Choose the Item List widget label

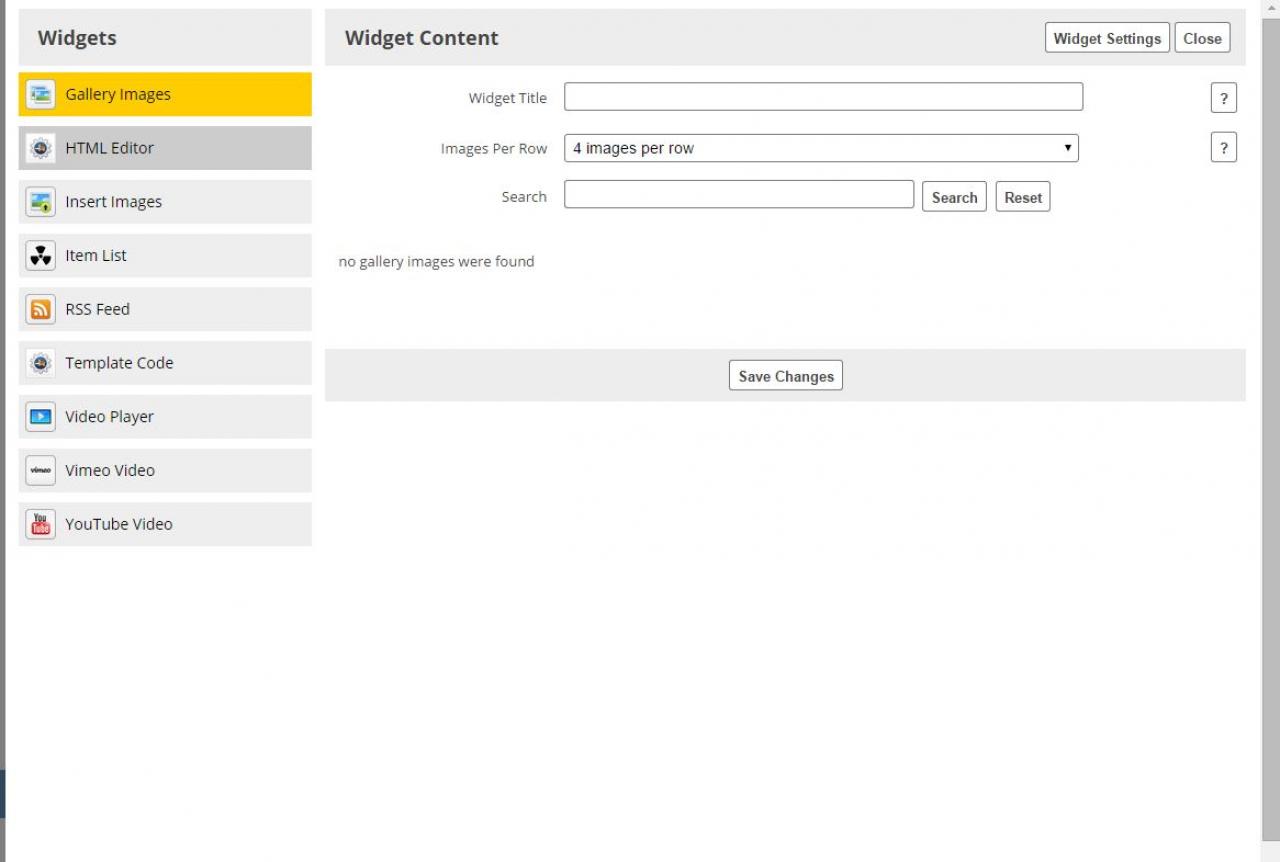point(96,256)
